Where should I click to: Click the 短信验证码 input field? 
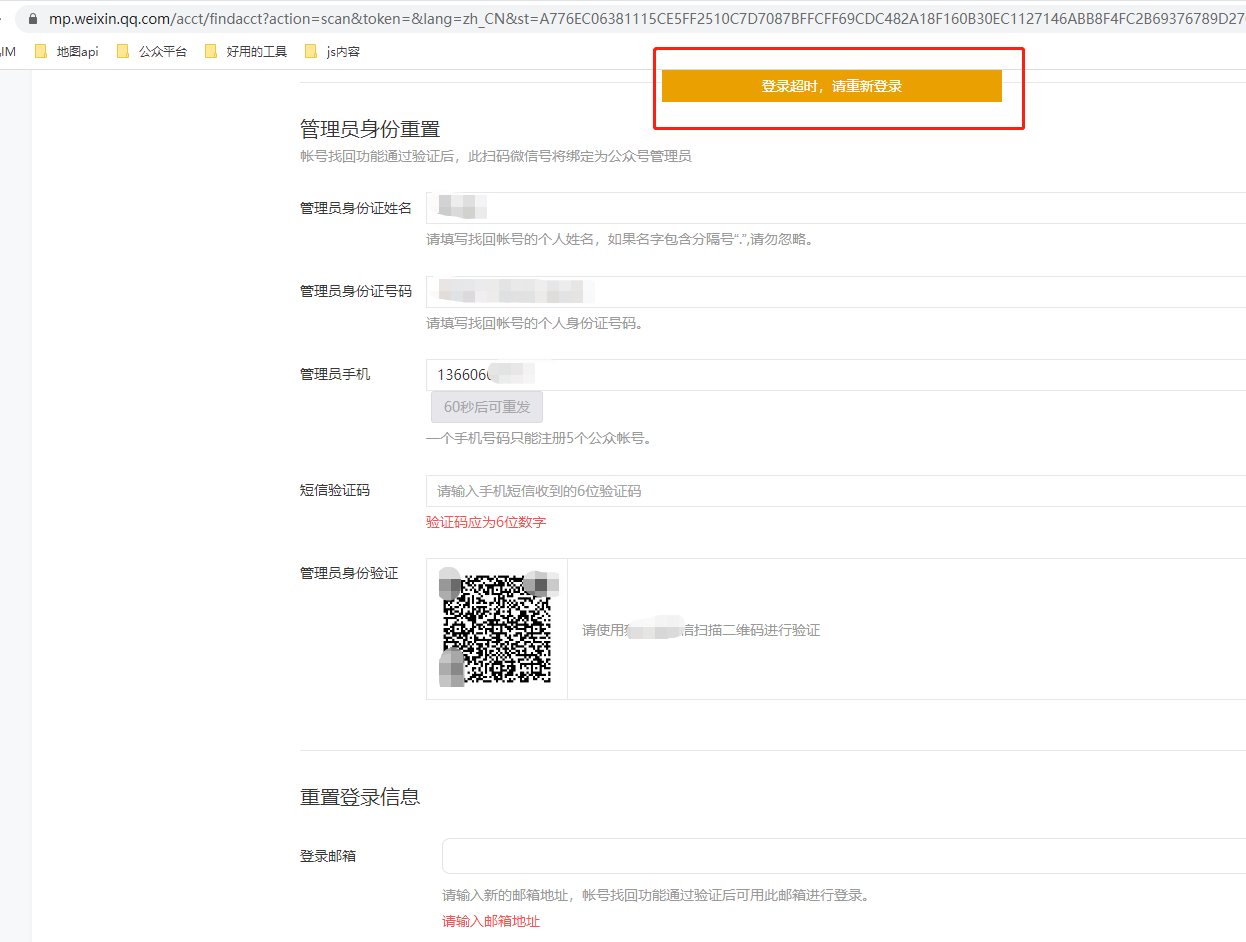(x=836, y=491)
